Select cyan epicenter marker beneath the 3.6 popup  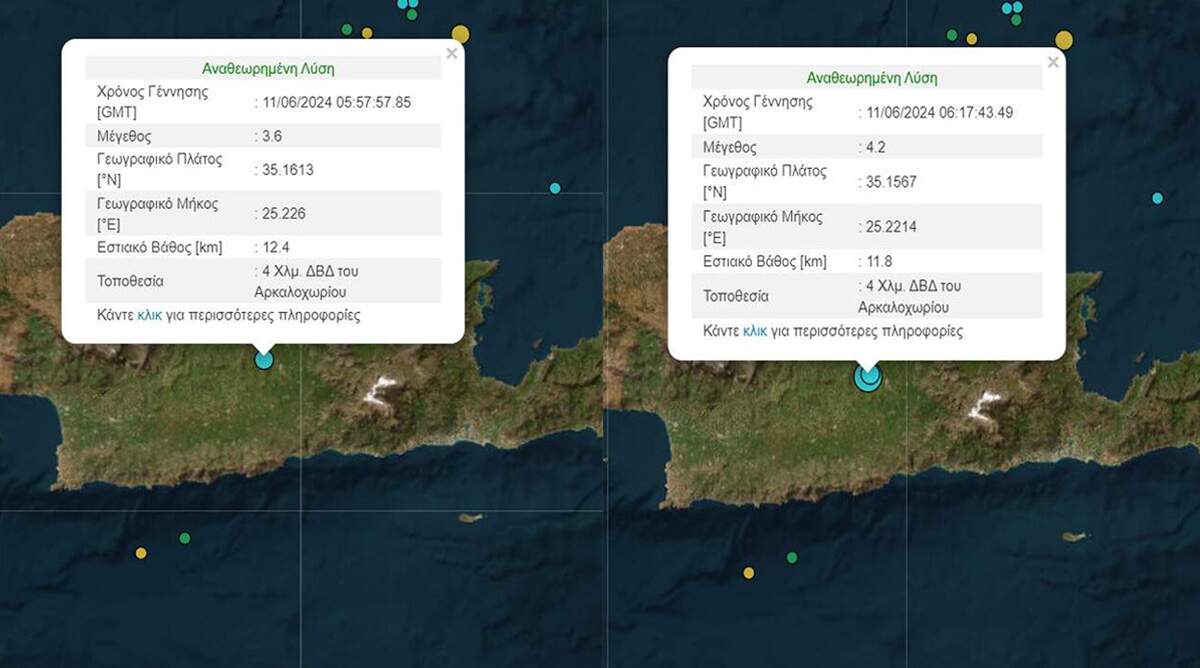click(x=264, y=359)
